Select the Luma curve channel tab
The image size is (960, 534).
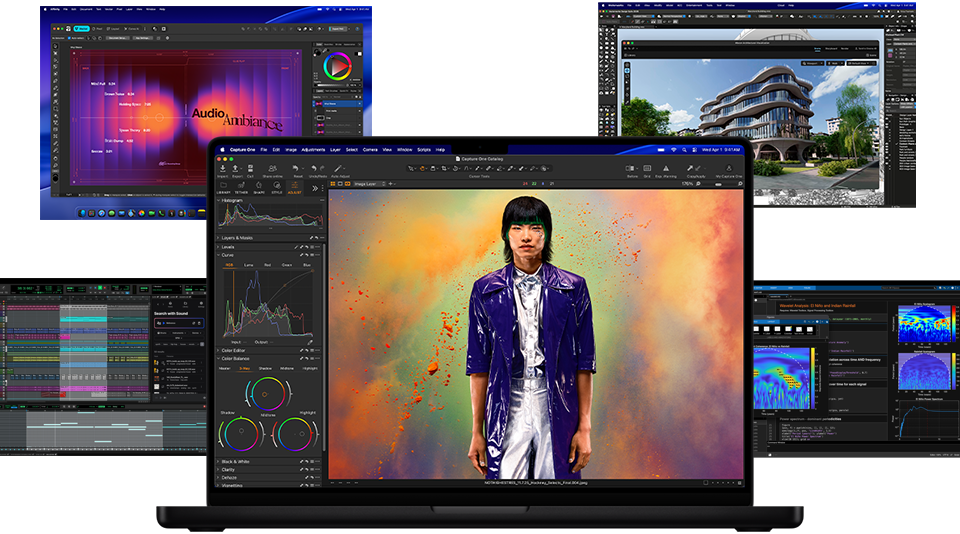(x=249, y=265)
